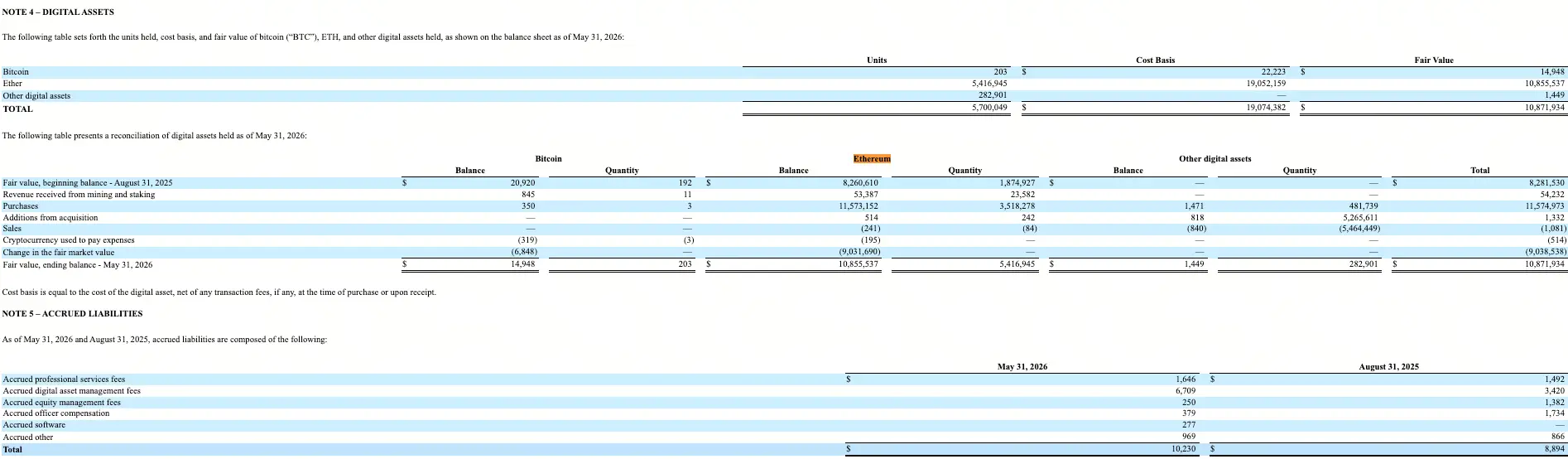The height and width of the screenshot is (459, 1568).
Task: Click the Accrued digital asset management fees row
Action: [x=784, y=391]
